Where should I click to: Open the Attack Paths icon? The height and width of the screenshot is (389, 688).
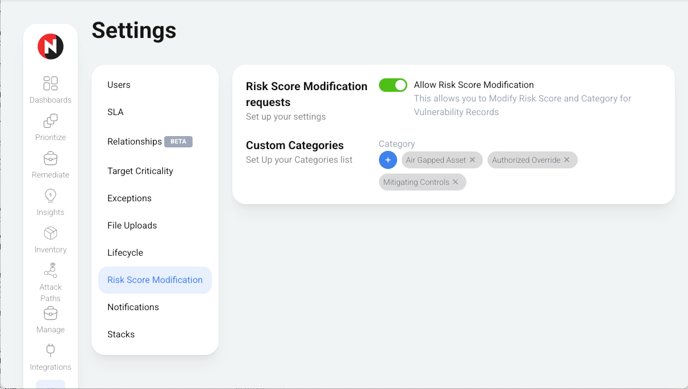pos(50,270)
